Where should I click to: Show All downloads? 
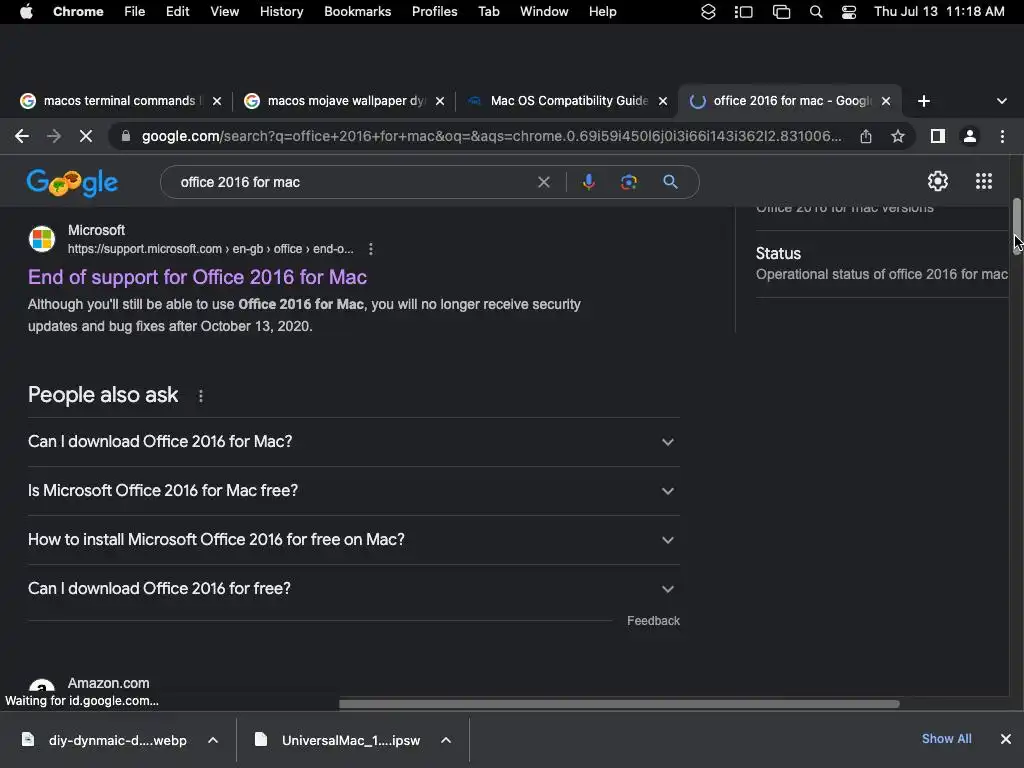(946, 739)
